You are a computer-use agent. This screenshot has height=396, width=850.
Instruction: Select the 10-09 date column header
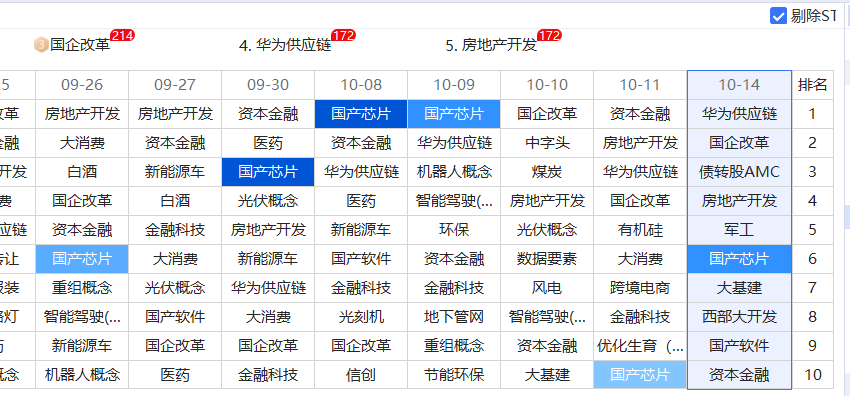click(454, 85)
